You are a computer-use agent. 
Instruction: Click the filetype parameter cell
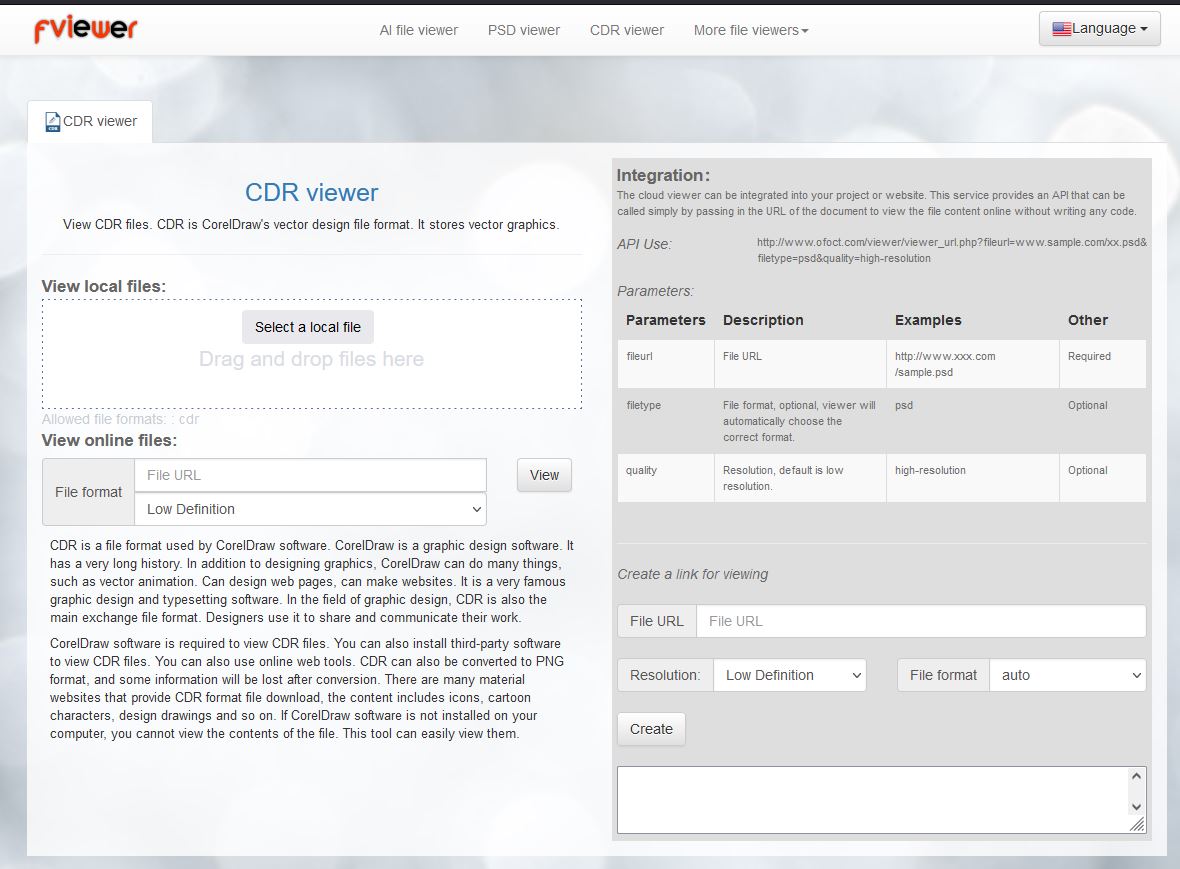(x=666, y=421)
